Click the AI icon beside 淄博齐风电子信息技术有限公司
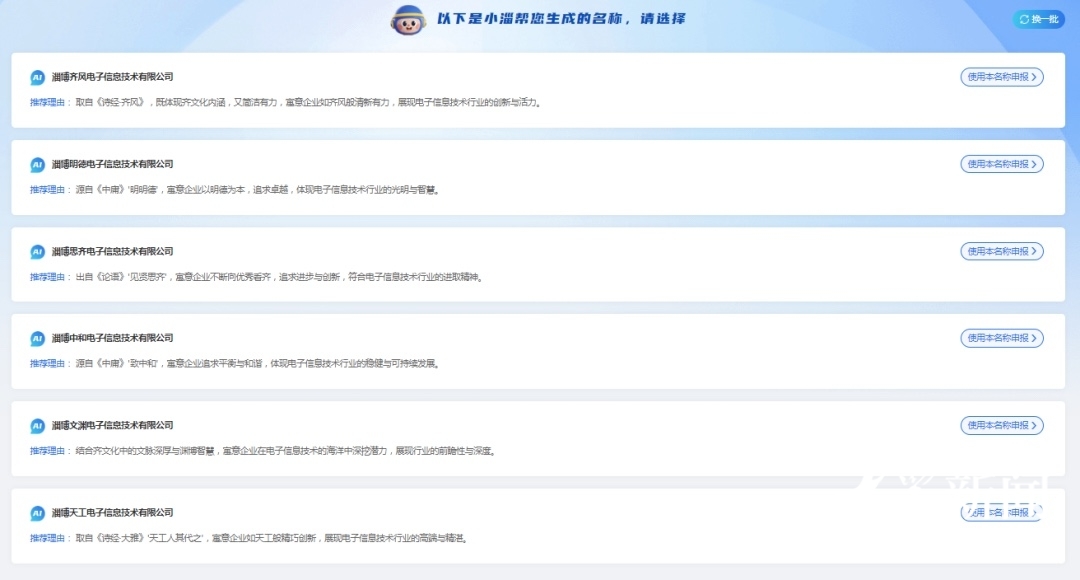 [38, 77]
